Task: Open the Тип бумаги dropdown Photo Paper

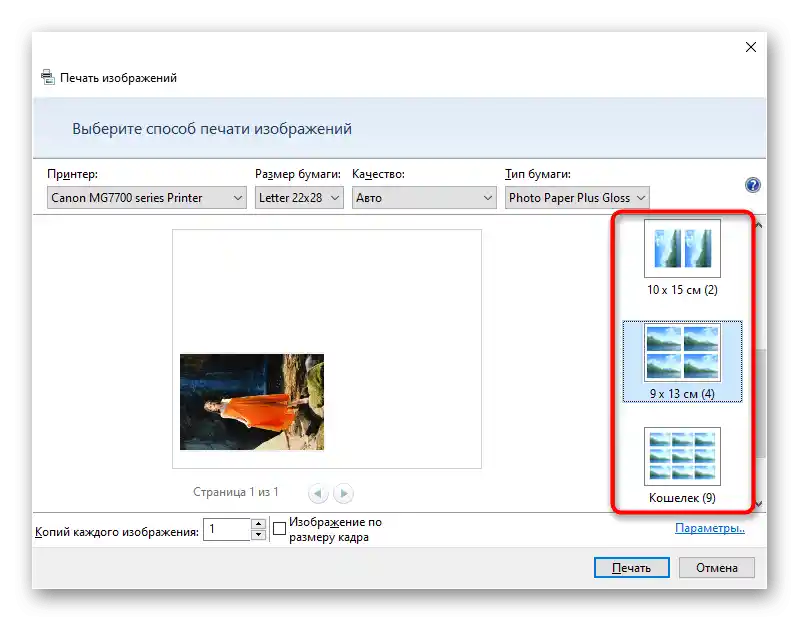Action: click(x=577, y=198)
